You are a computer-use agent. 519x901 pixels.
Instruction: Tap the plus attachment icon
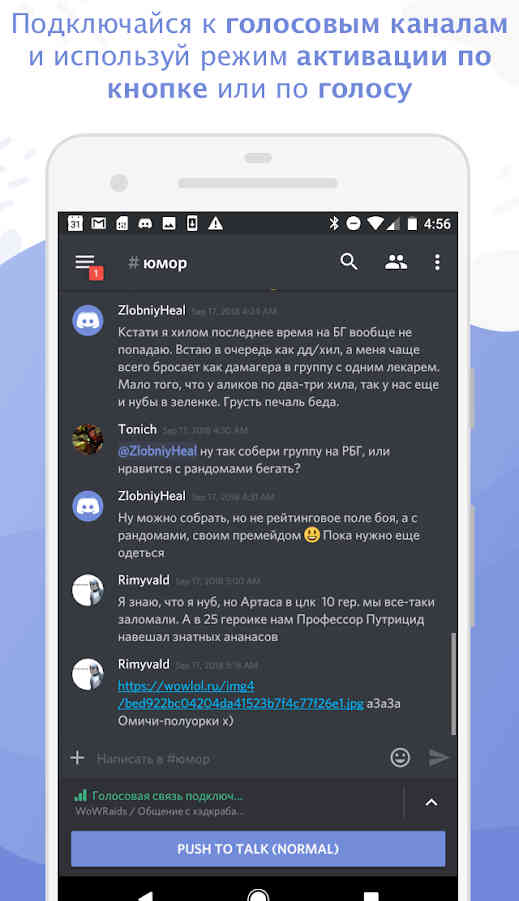[x=78, y=758]
